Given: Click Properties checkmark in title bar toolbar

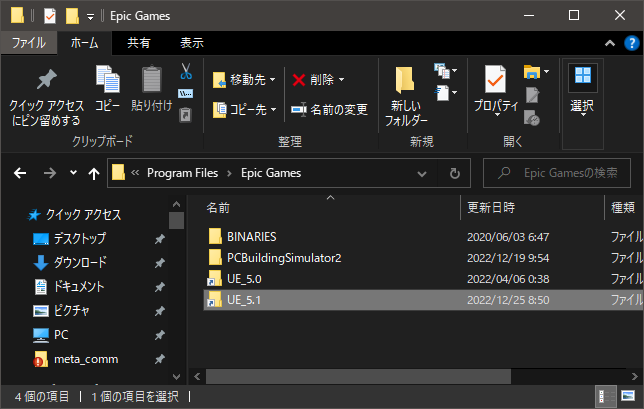Looking at the screenshot, I should (x=50, y=16).
